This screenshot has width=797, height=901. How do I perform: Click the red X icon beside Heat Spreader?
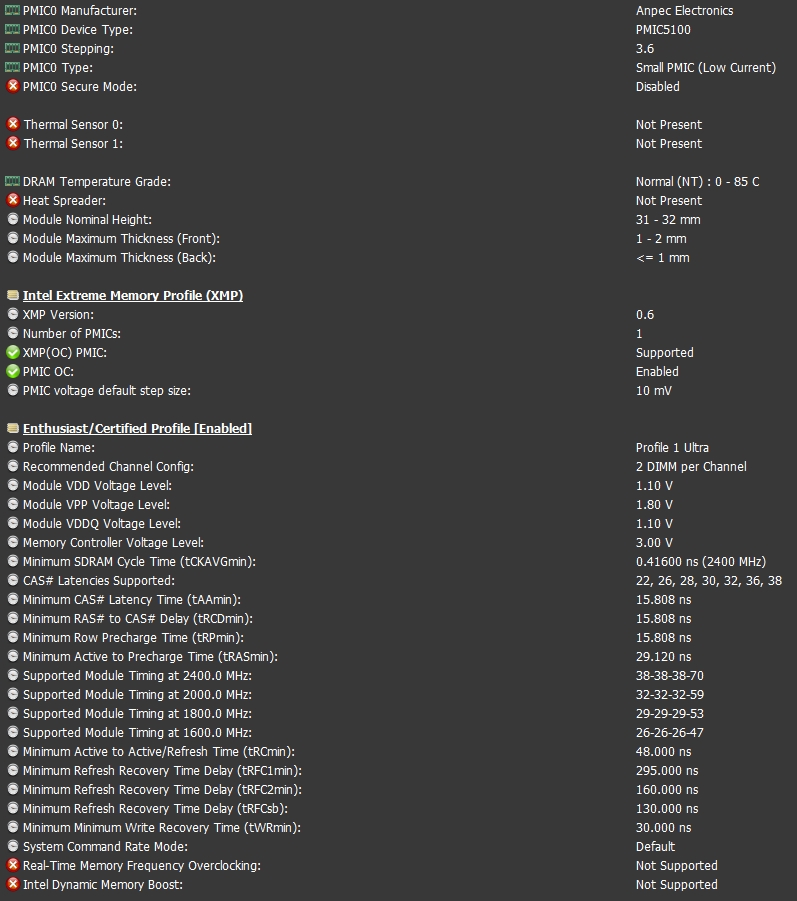(13, 200)
